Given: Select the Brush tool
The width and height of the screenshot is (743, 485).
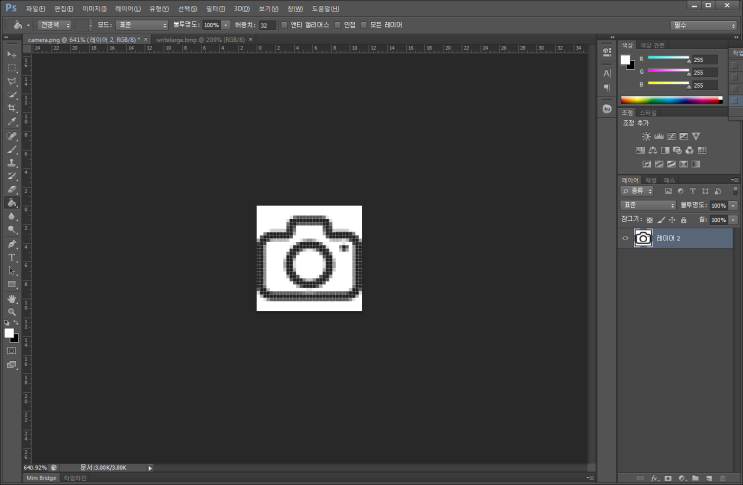Looking at the screenshot, I should (12, 150).
